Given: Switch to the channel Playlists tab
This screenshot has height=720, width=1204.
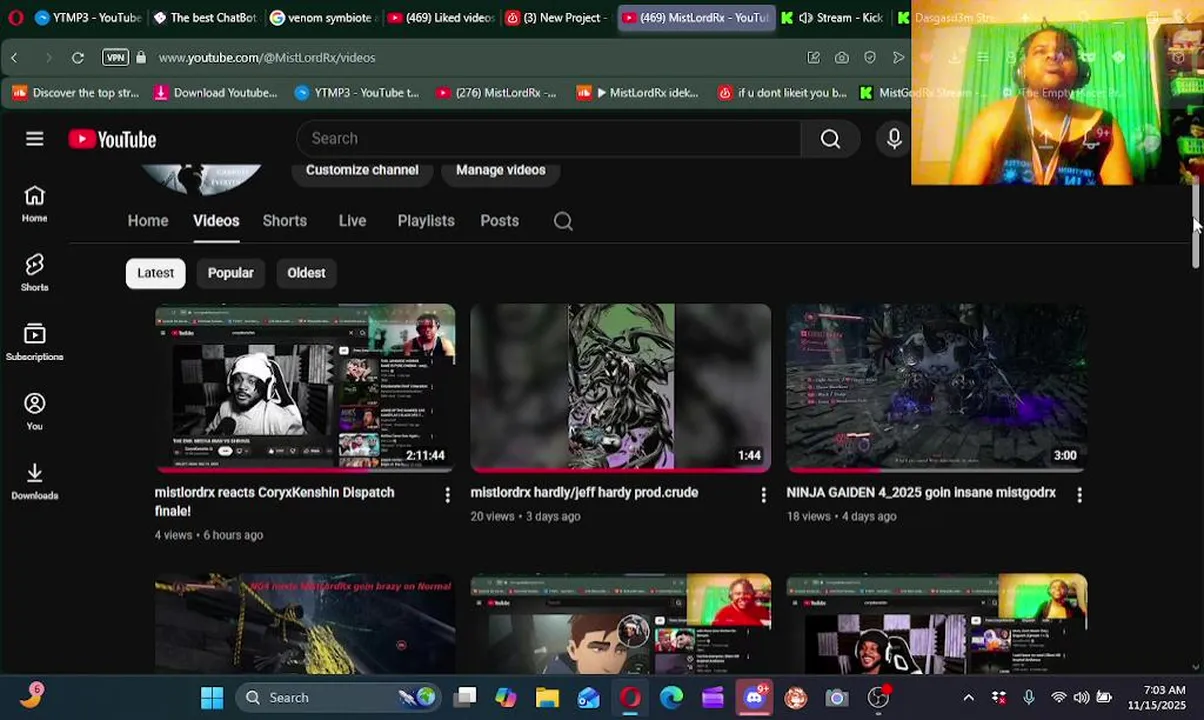Looking at the screenshot, I should [x=426, y=221].
